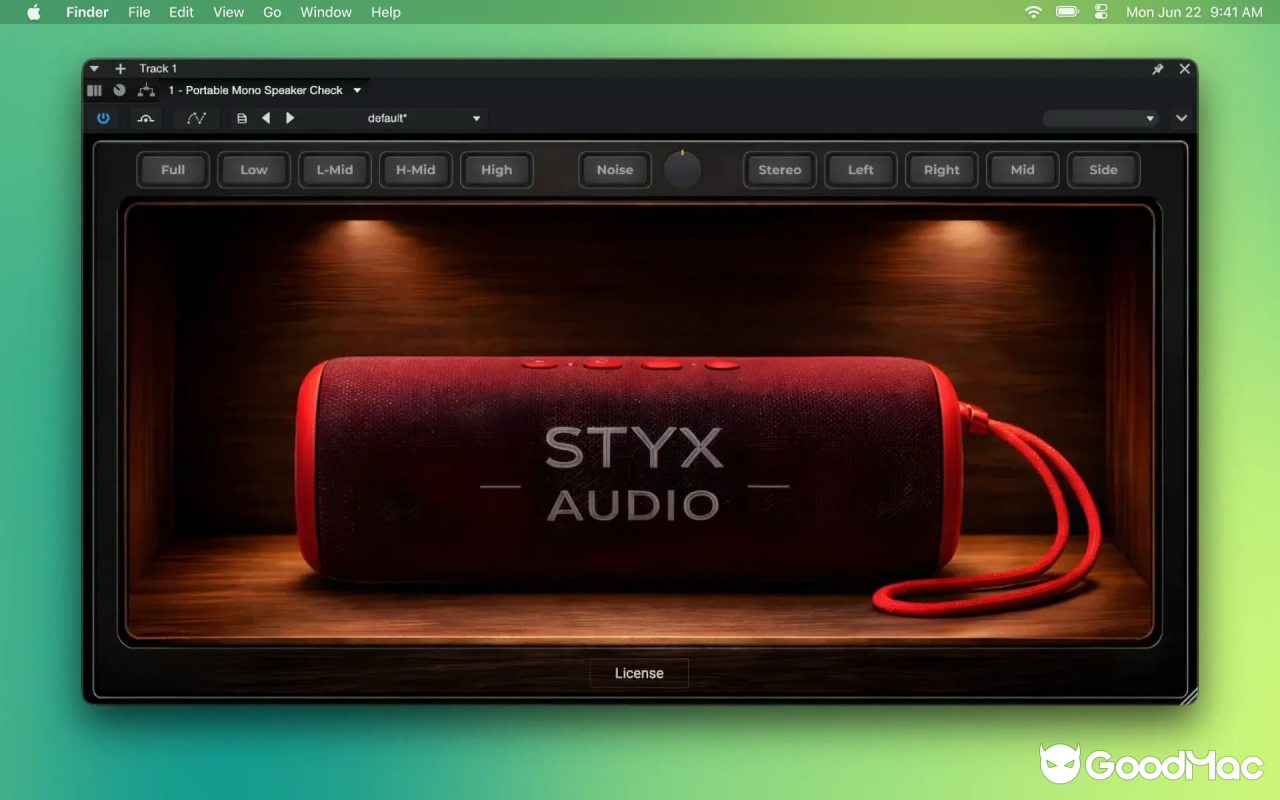Select the H-Mid band button
Viewport: 1280px width, 800px height.
pos(416,170)
